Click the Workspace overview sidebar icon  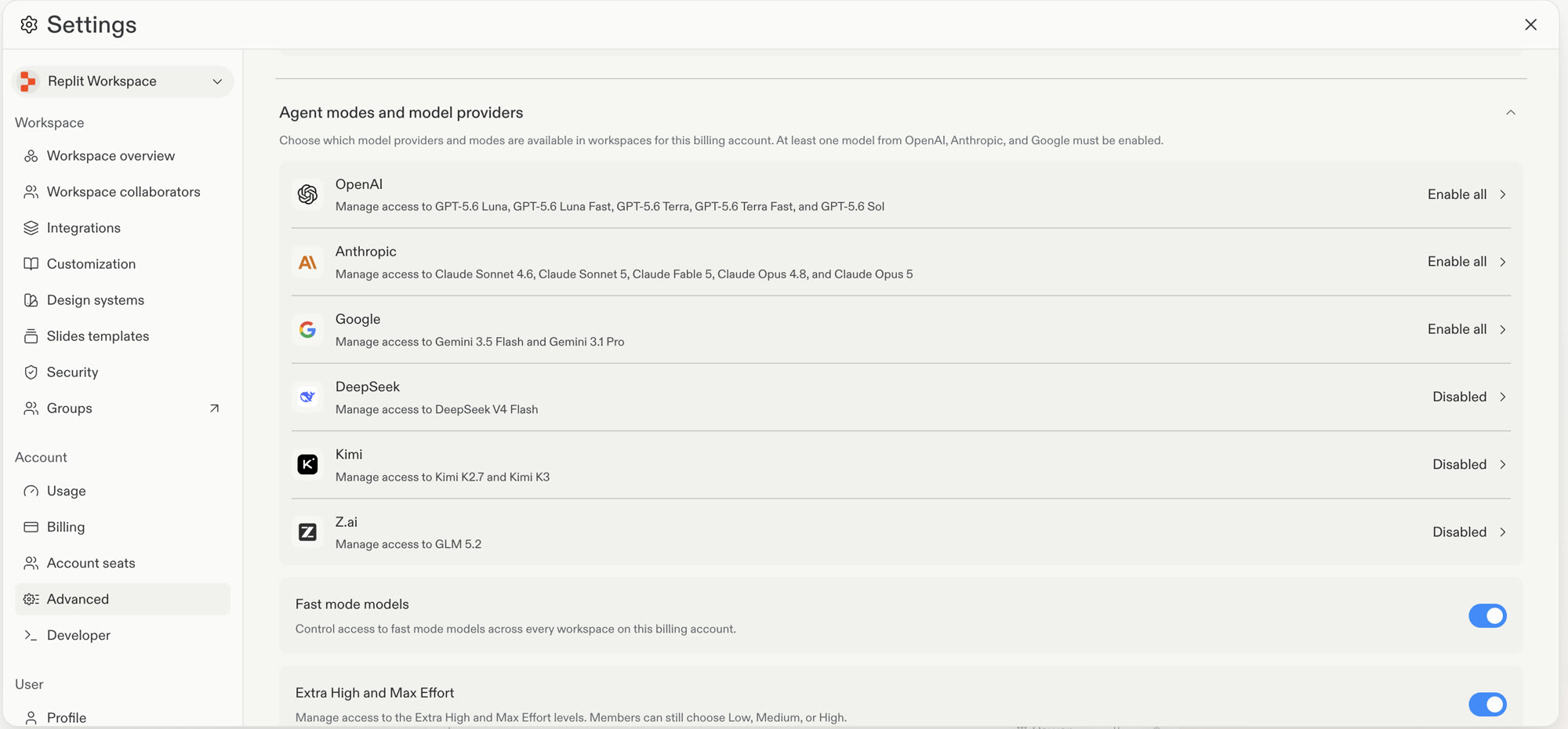(31, 156)
